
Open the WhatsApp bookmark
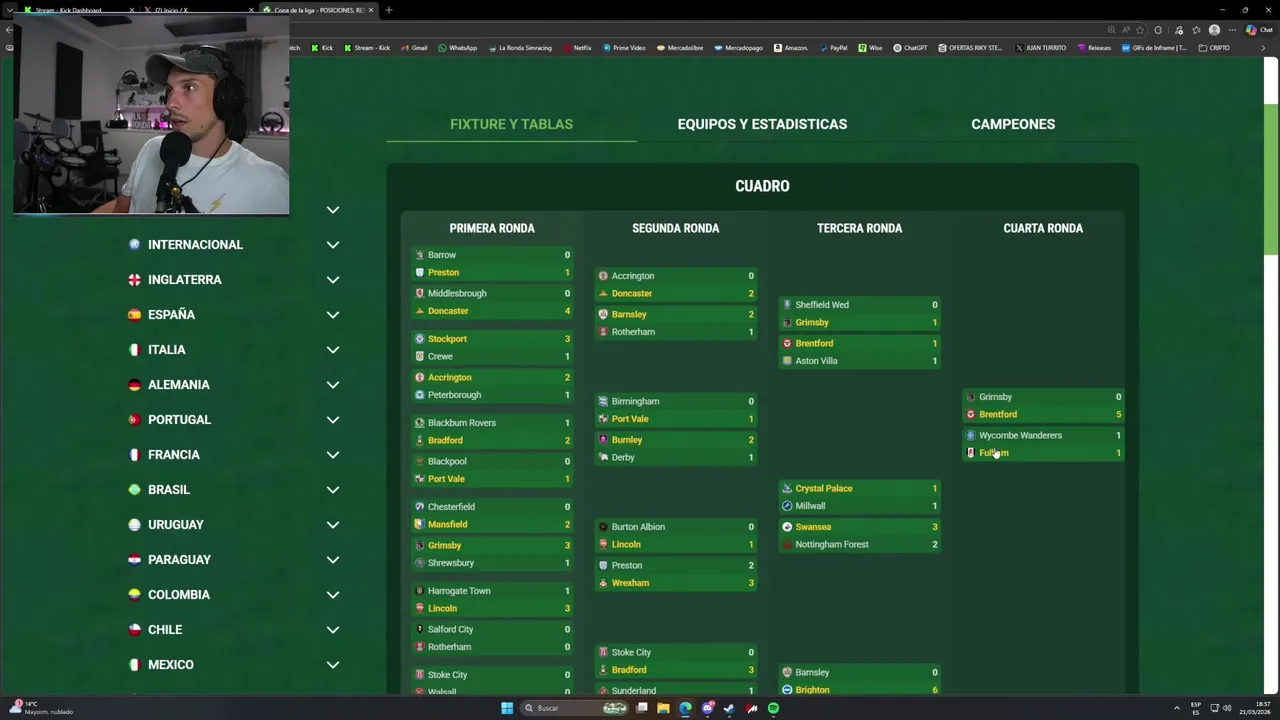[x=458, y=48]
